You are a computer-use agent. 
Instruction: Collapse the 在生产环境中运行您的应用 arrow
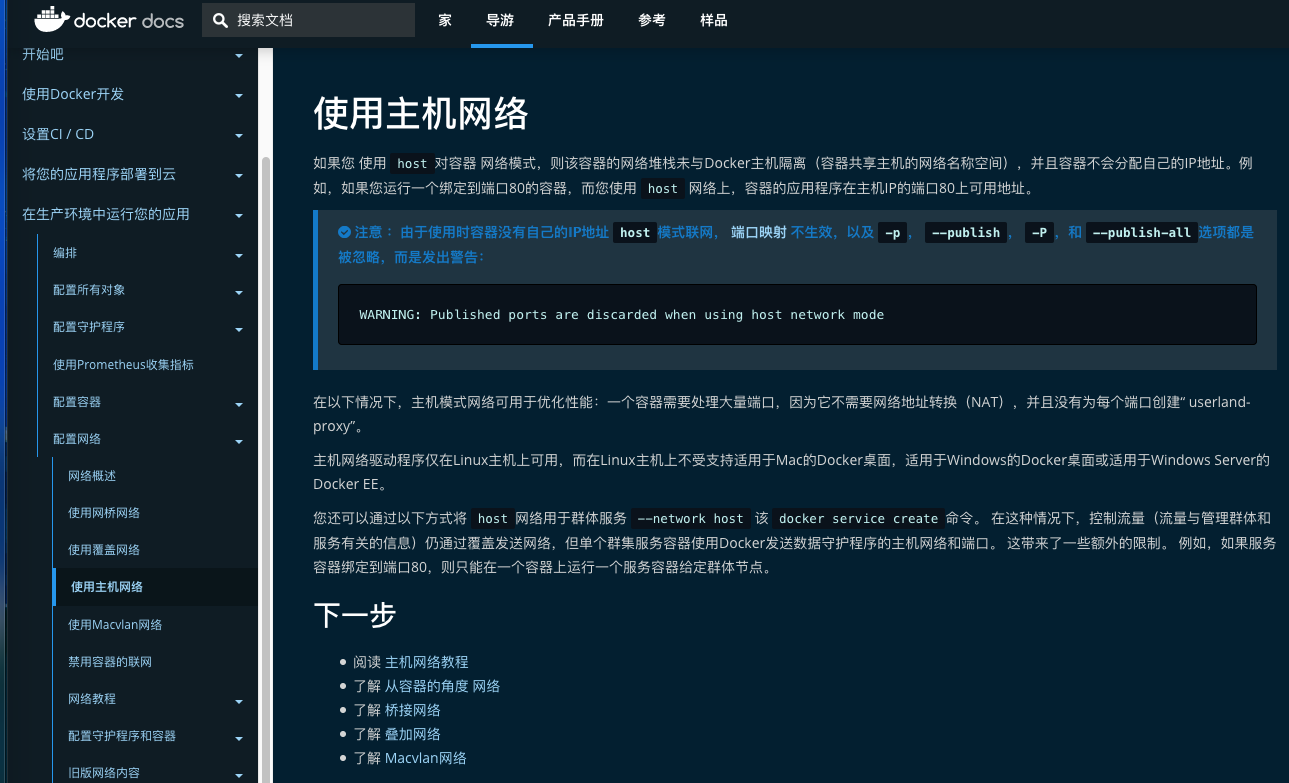[x=239, y=216]
